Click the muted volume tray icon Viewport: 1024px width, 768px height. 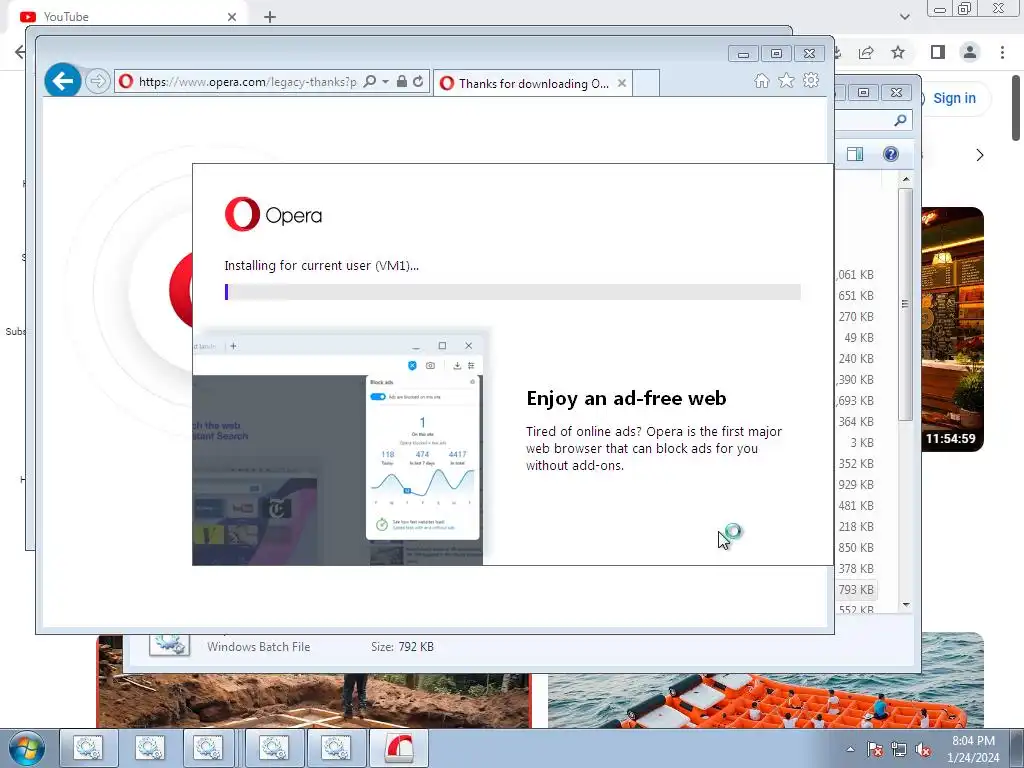point(923,749)
